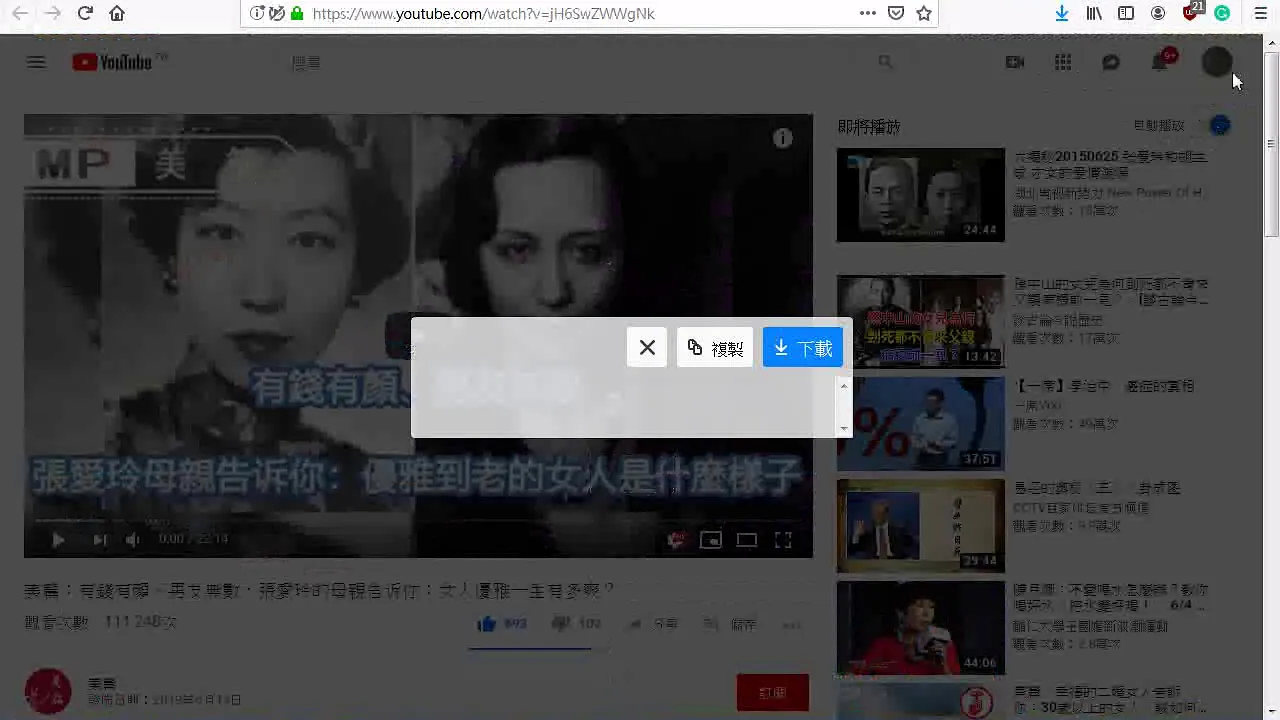Open page actions three-dot menu
Image resolution: width=1280 pixels, height=720 pixels.
[868, 13]
